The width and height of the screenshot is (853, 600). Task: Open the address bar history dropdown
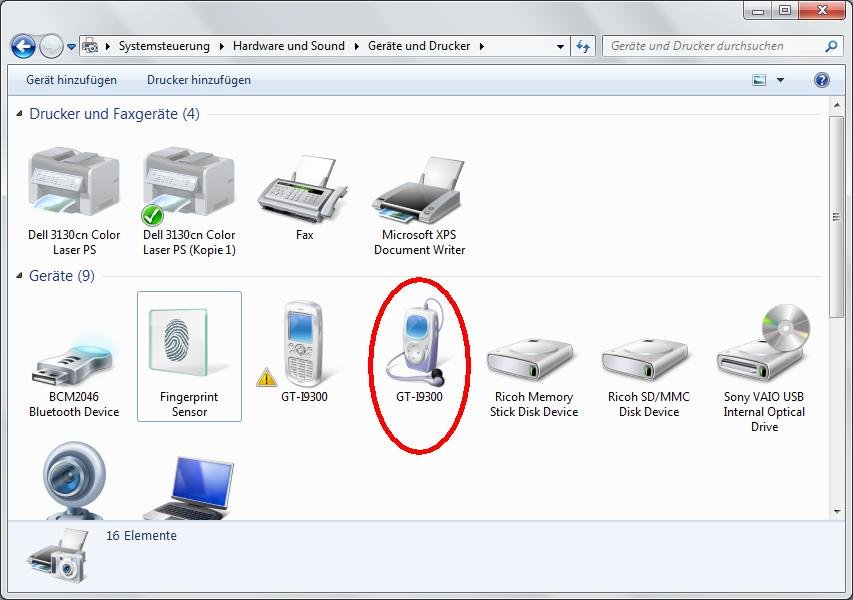(560, 46)
